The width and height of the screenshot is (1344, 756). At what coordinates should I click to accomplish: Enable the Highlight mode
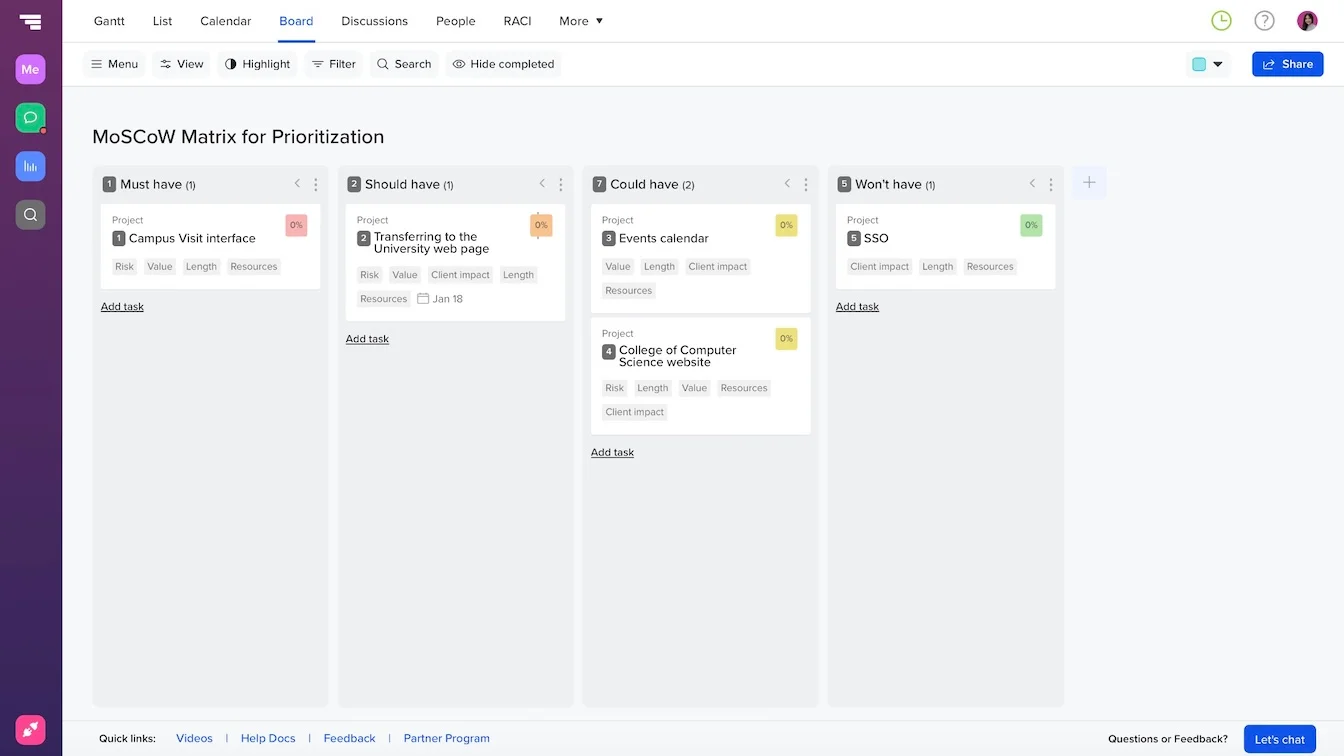[x=257, y=63]
